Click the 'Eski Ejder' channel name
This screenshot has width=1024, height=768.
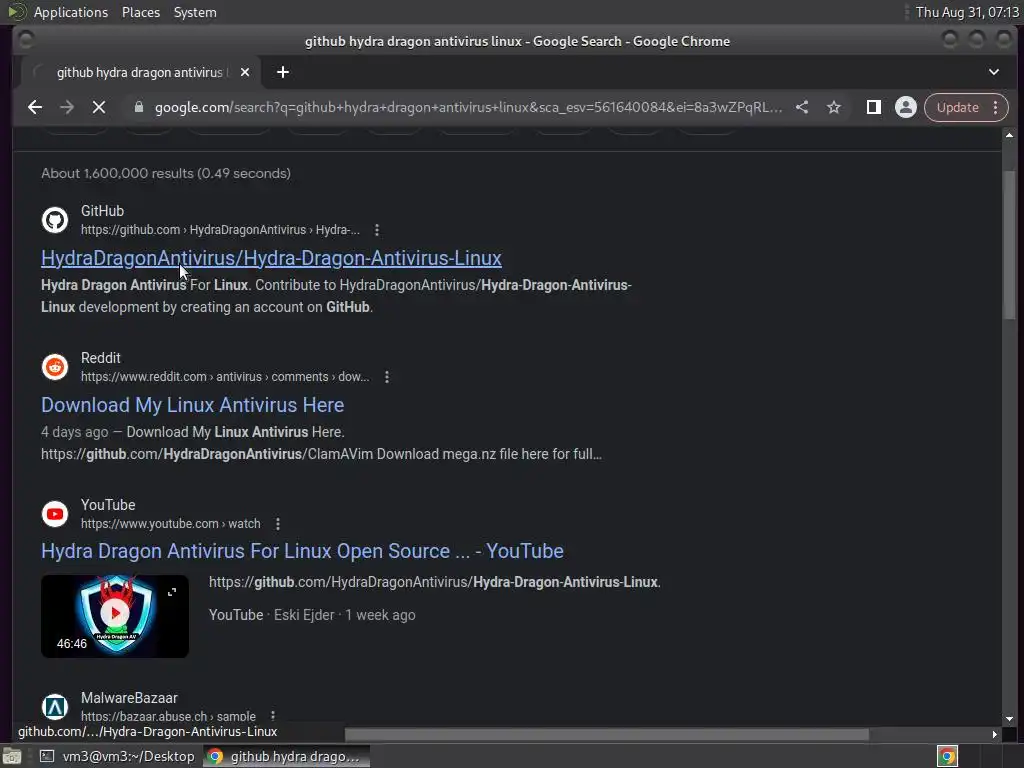click(304, 615)
